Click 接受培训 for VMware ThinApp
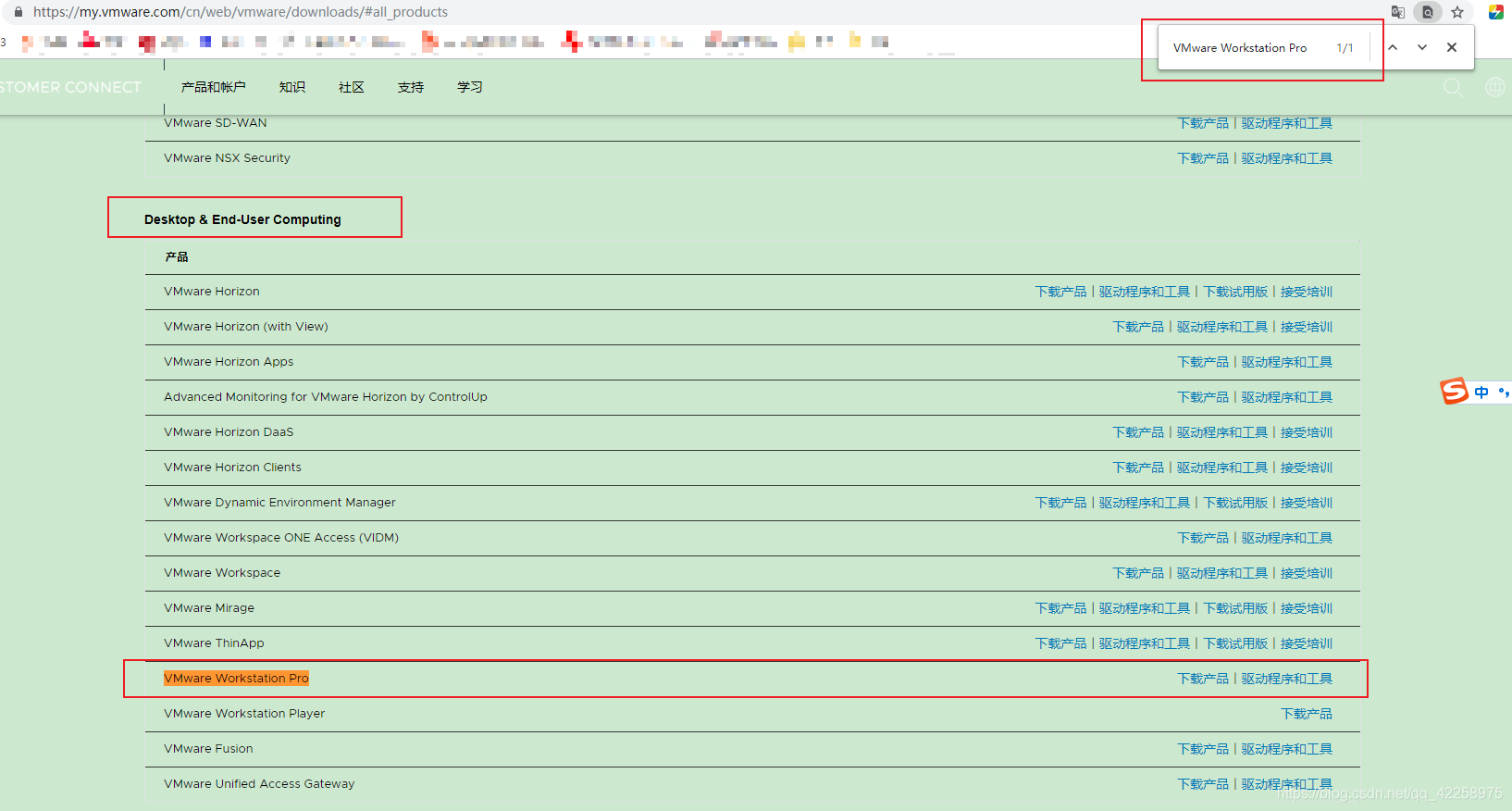 pos(1307,643)
